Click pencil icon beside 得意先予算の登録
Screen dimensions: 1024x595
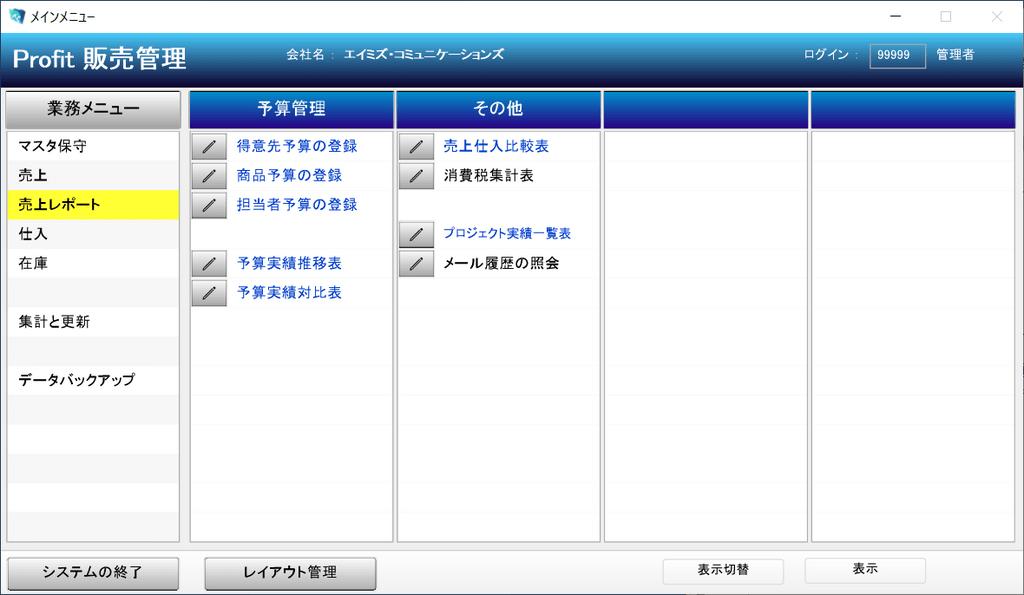(x=209, y=146)
